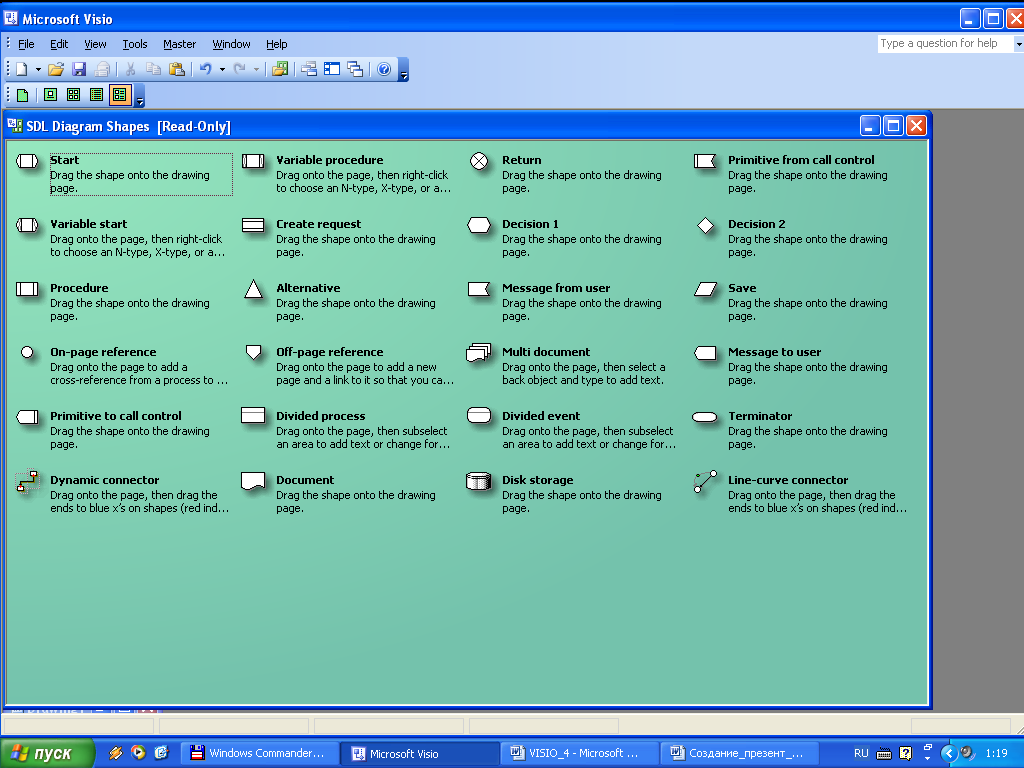The image size is (1024, 768).
Task: Click the Microsoft Visio taskbar button
Action: pos(421,753)
